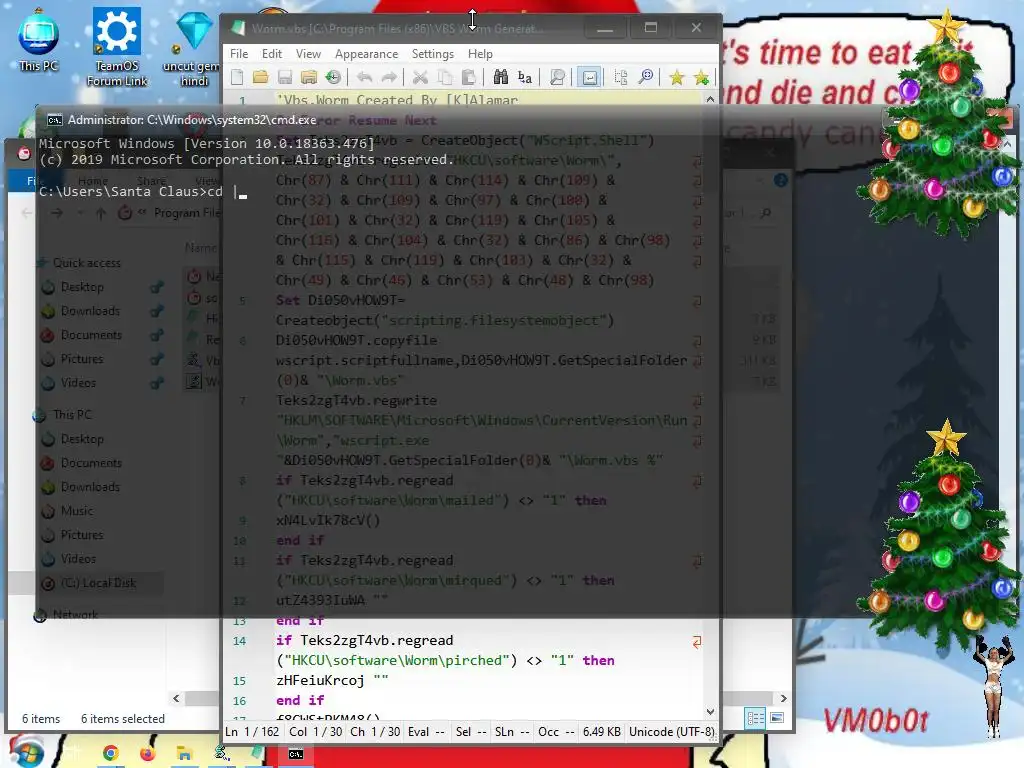Switch Explorer to details view icon
The image size is (1024, 768).
[756, 718]
